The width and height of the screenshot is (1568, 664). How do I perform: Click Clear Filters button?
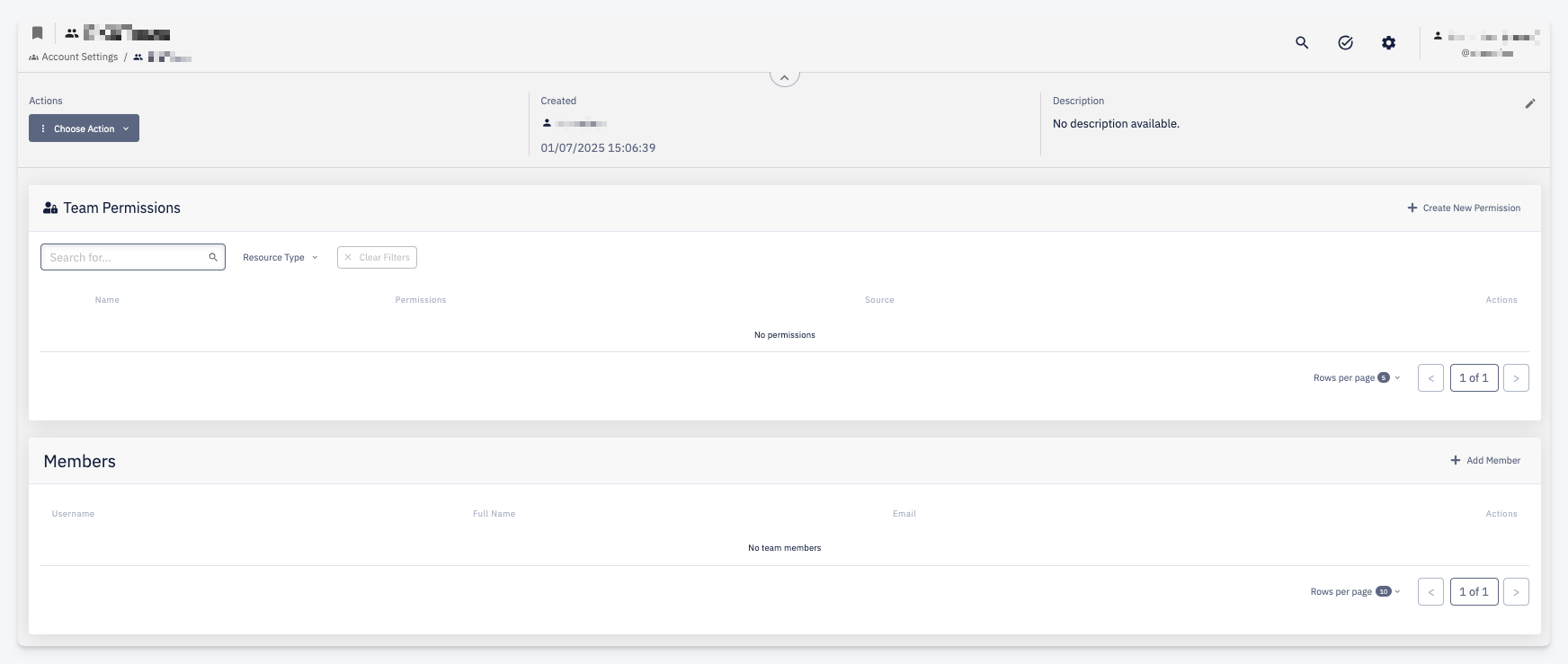coord(377,257)
